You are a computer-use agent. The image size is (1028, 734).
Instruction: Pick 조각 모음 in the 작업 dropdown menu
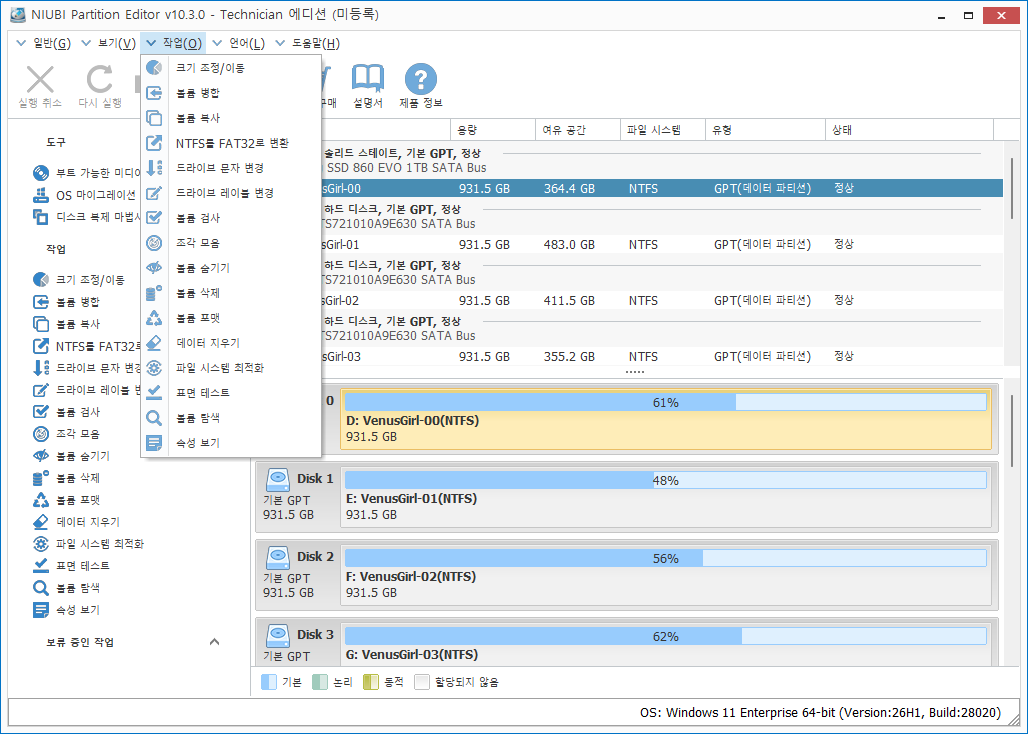[x=231, y=242]
